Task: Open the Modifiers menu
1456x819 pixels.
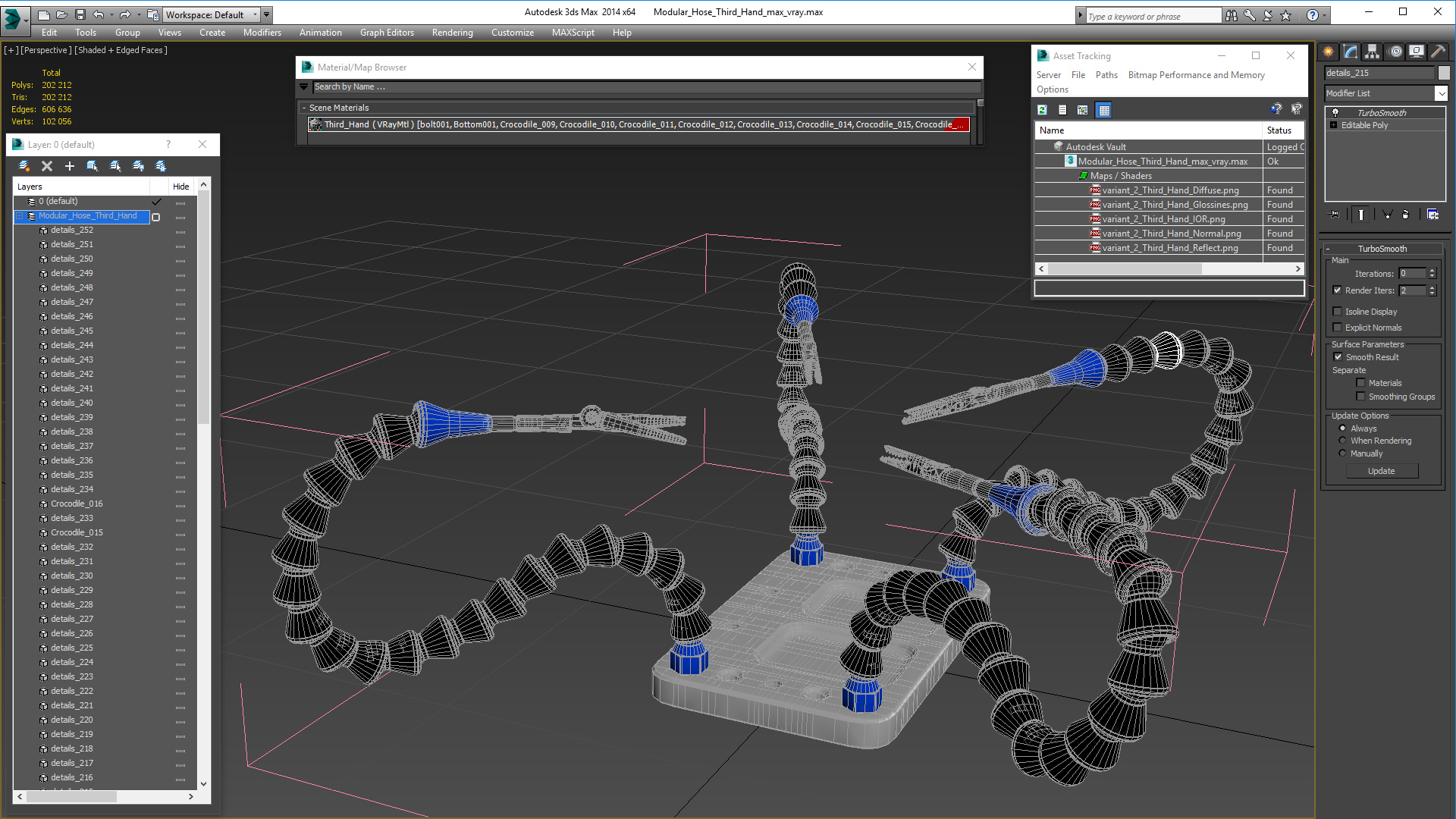Action: point(262,33)
